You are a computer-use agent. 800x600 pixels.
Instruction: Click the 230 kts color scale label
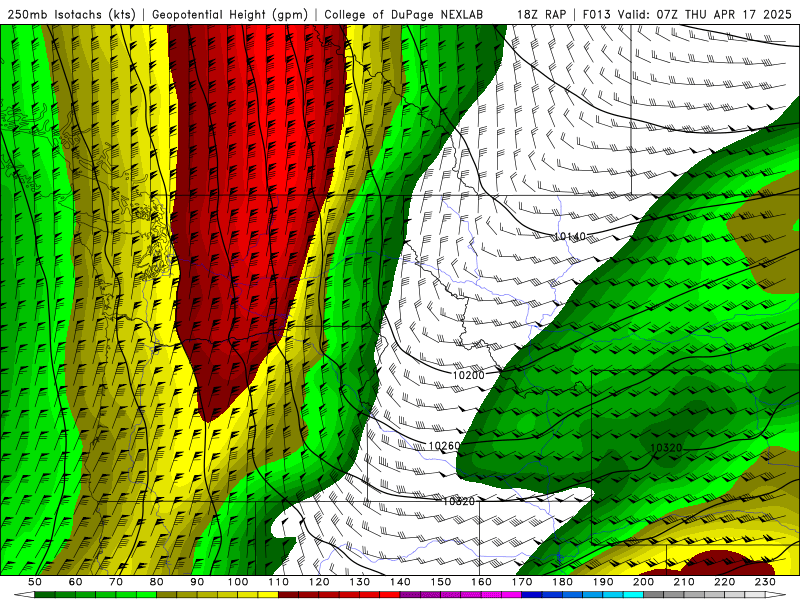(765, 582)
